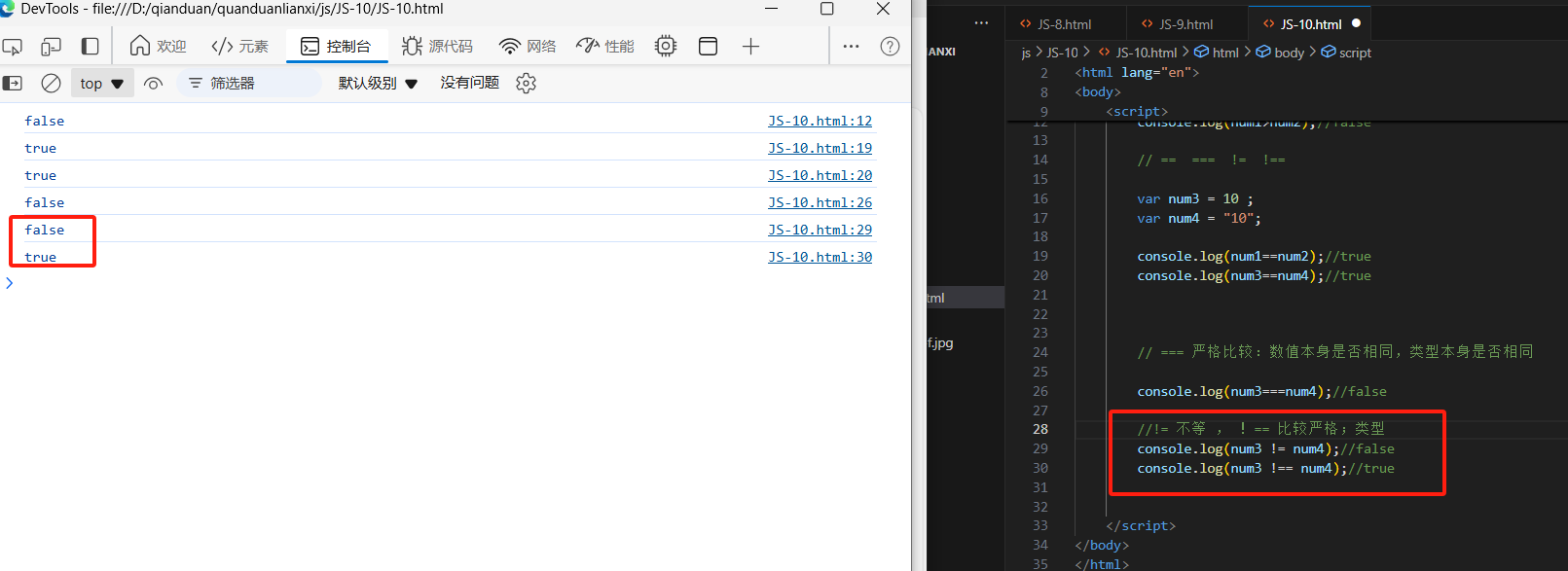The image size is (1568, 571).
Task: Add a new DevTools tool tab
Action: [750, 47]
